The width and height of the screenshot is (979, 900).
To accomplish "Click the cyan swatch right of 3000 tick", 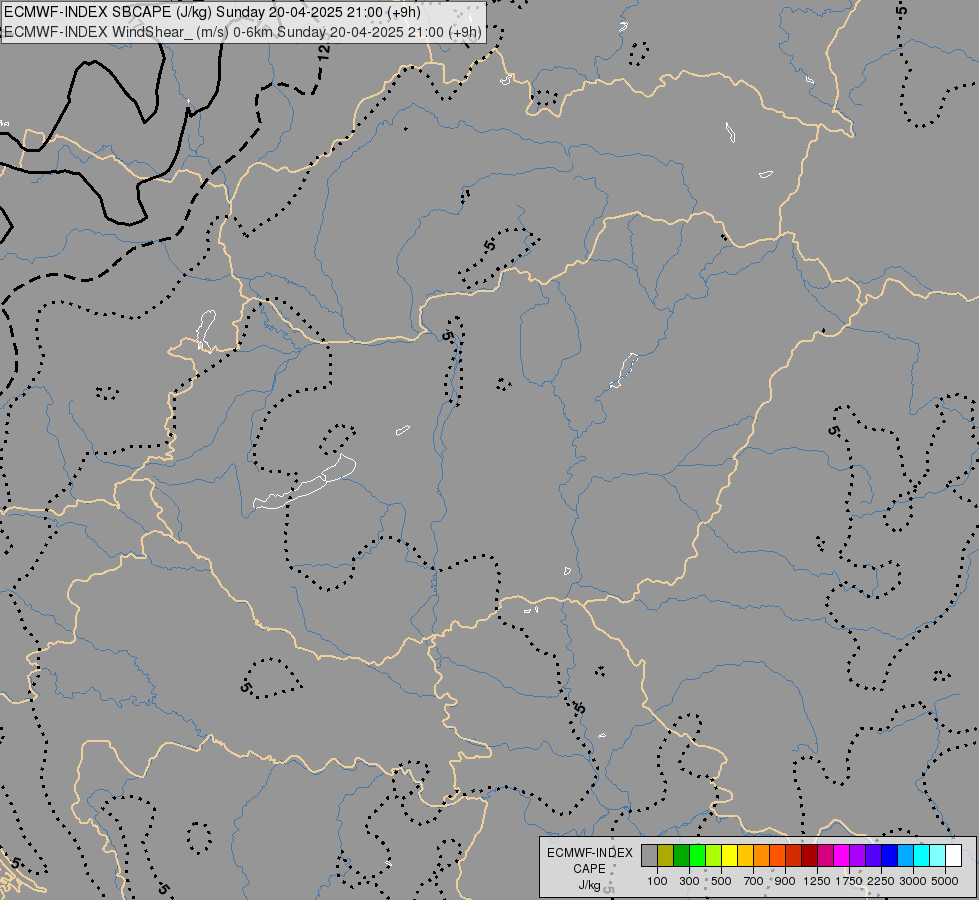I will [x=922, y=855].
